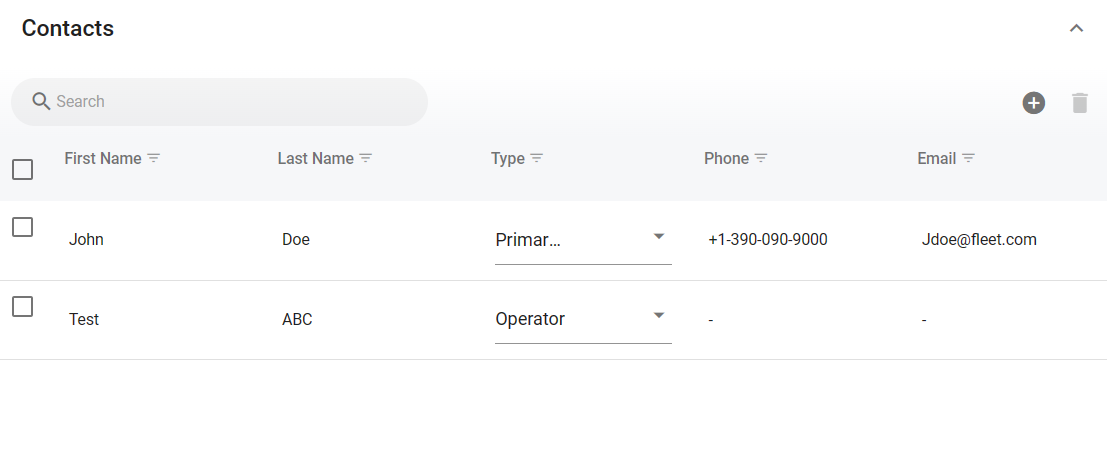Image resolution: width=1107 pixels, height=475 pixels.
Task: Click the First Name column header
Action: tap(103, 159)
